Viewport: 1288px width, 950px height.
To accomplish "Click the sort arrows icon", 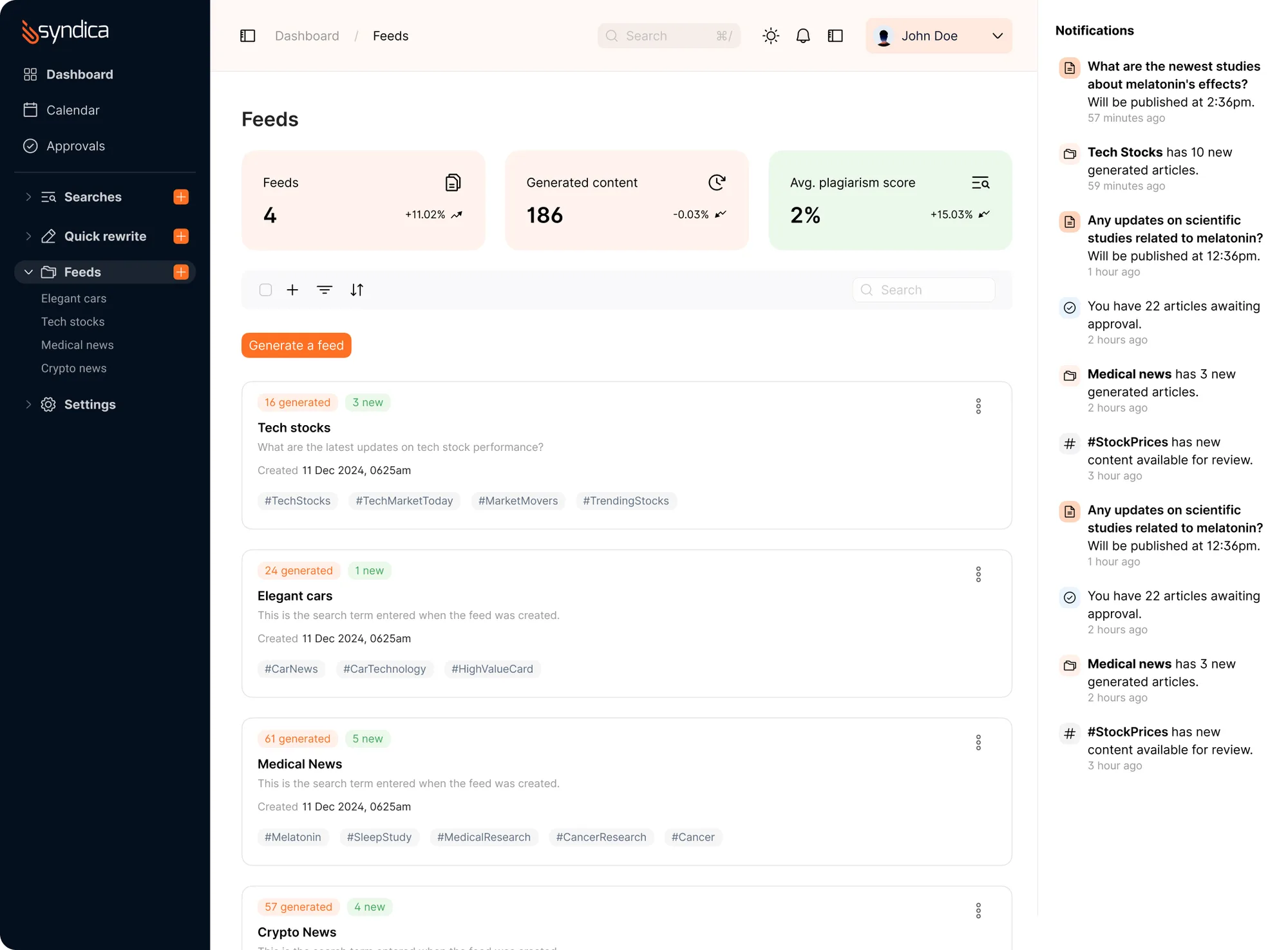I will 357,290.
